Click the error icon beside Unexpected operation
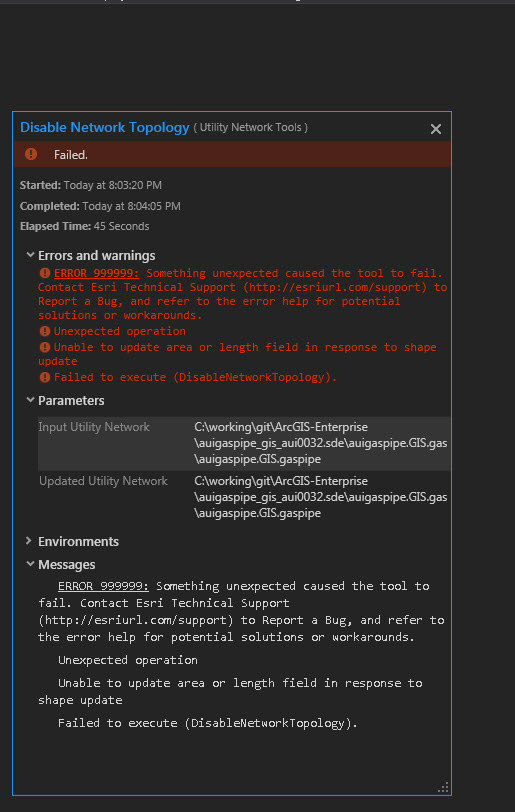Image resolution: width=515 pixels, height=812 pixels. pyautogui.click(x=45, y=331)
